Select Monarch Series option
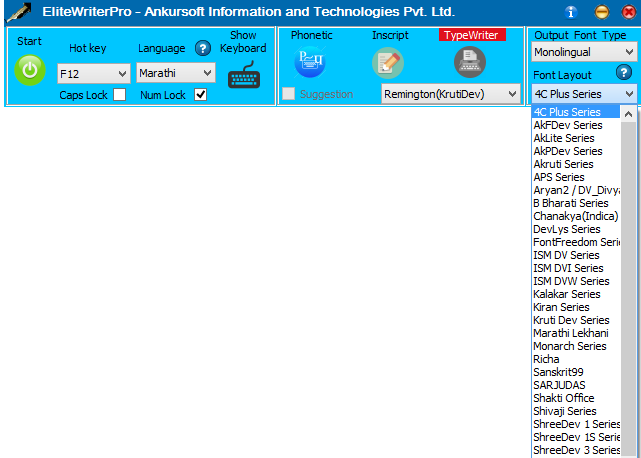Screen dimensions: 641x458 point(576,346)
